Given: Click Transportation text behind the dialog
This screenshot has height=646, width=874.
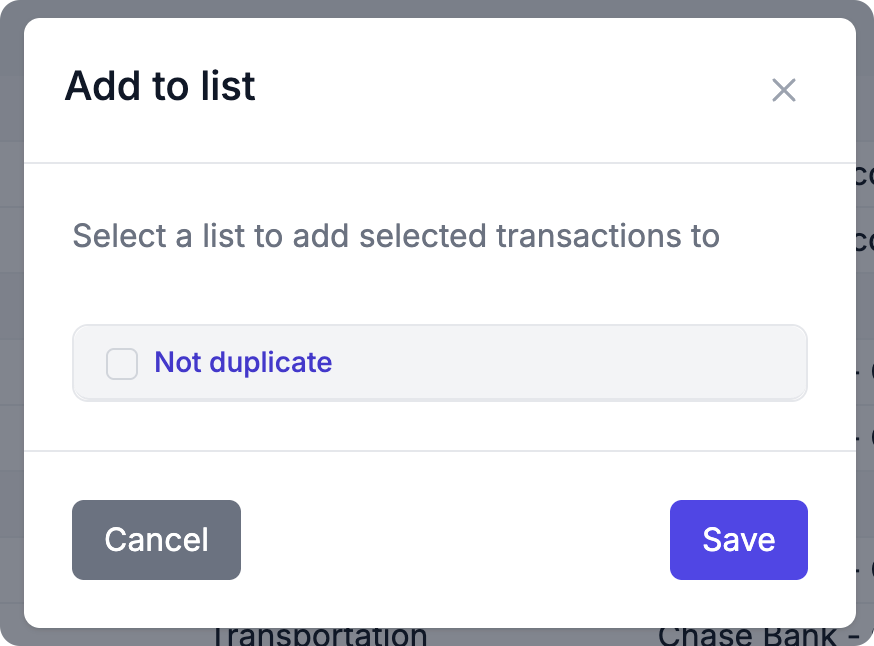Looking at the screenshot, I should (318, 636).
